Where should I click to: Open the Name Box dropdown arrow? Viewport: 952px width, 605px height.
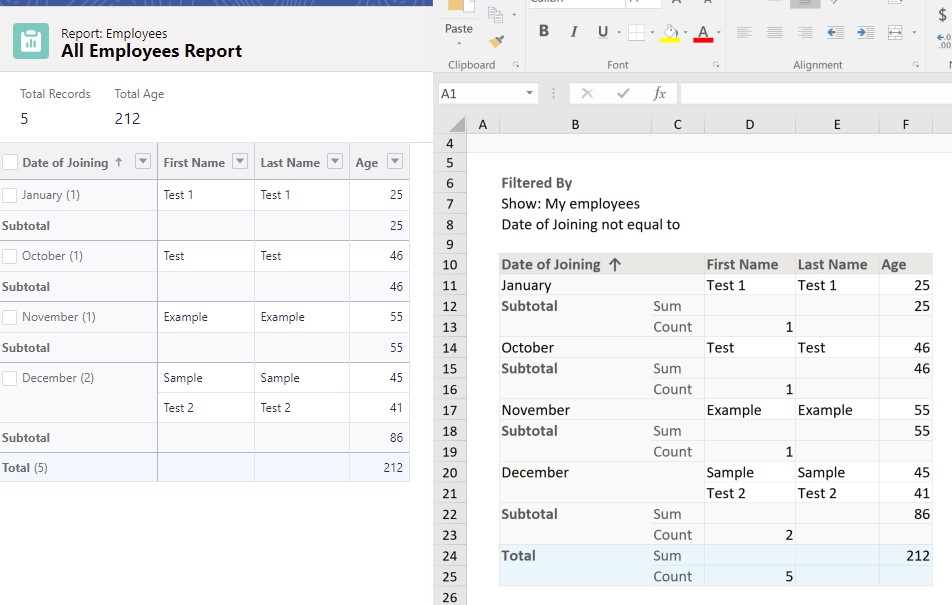pos(529,93)
